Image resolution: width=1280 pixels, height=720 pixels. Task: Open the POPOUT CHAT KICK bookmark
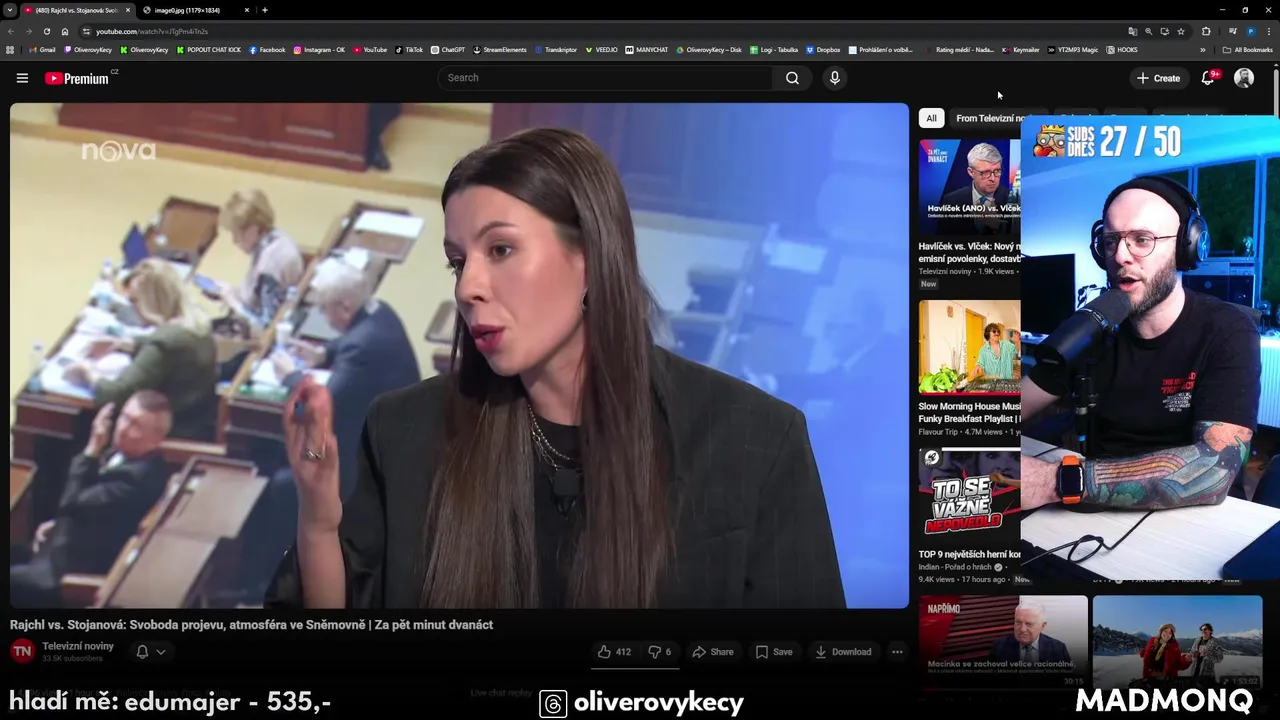[209, 49]
